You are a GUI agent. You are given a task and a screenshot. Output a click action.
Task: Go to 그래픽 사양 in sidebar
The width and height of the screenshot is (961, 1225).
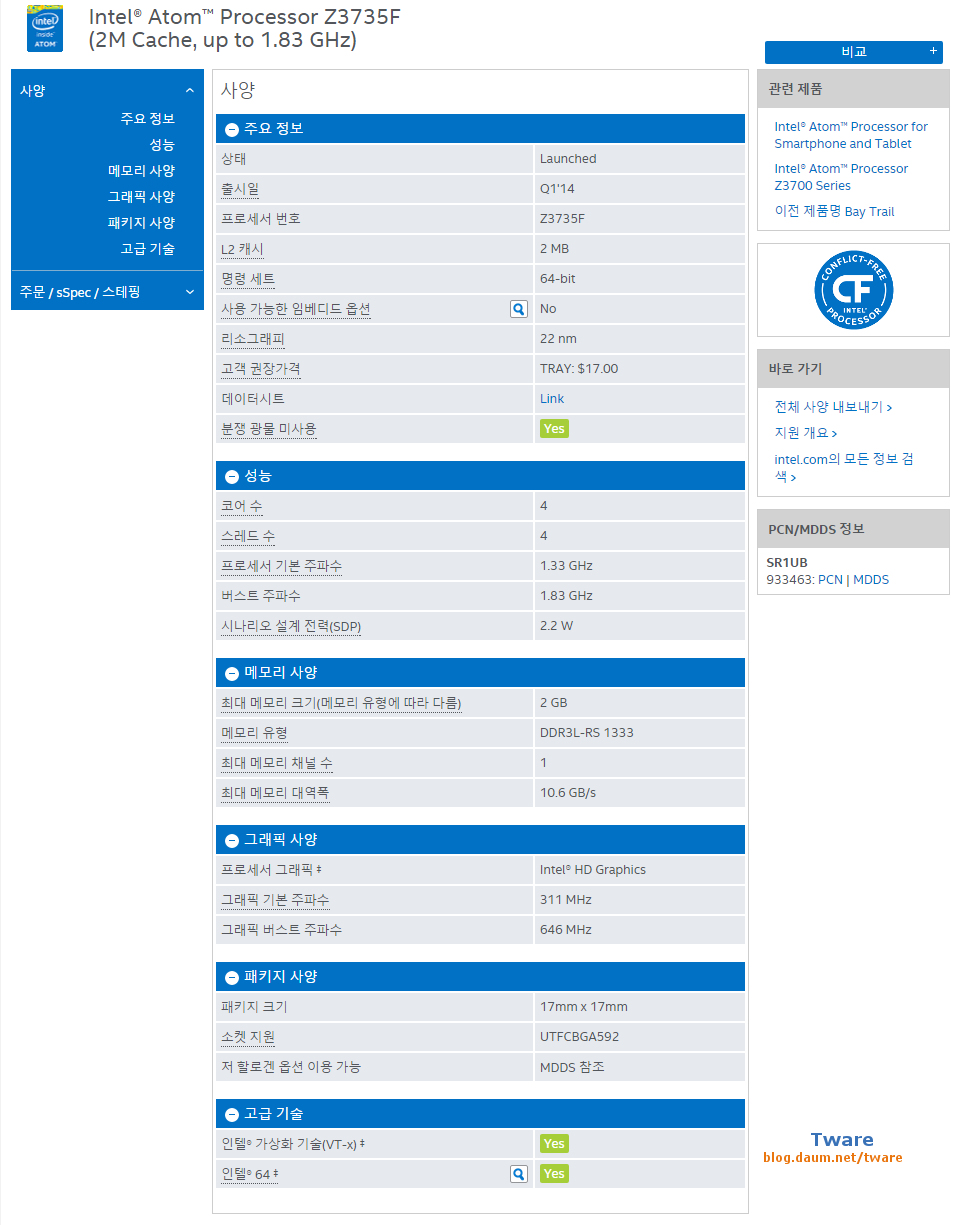142,197
